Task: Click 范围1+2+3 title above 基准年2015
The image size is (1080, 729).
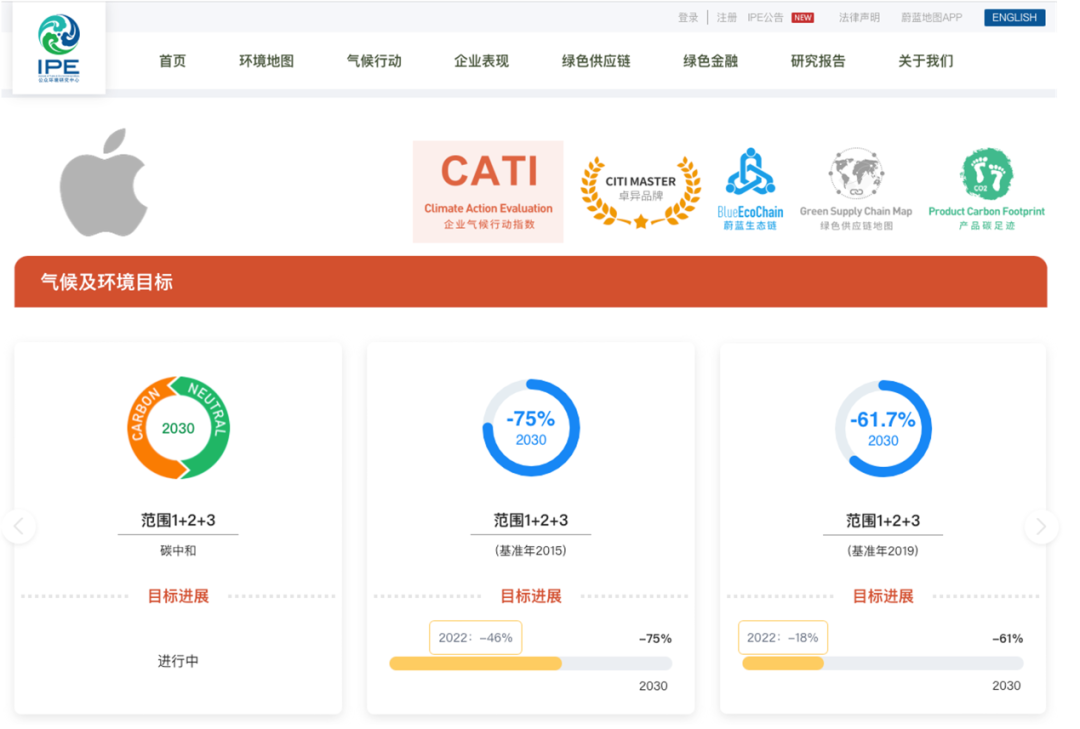Action: click(x=531, y=520)
